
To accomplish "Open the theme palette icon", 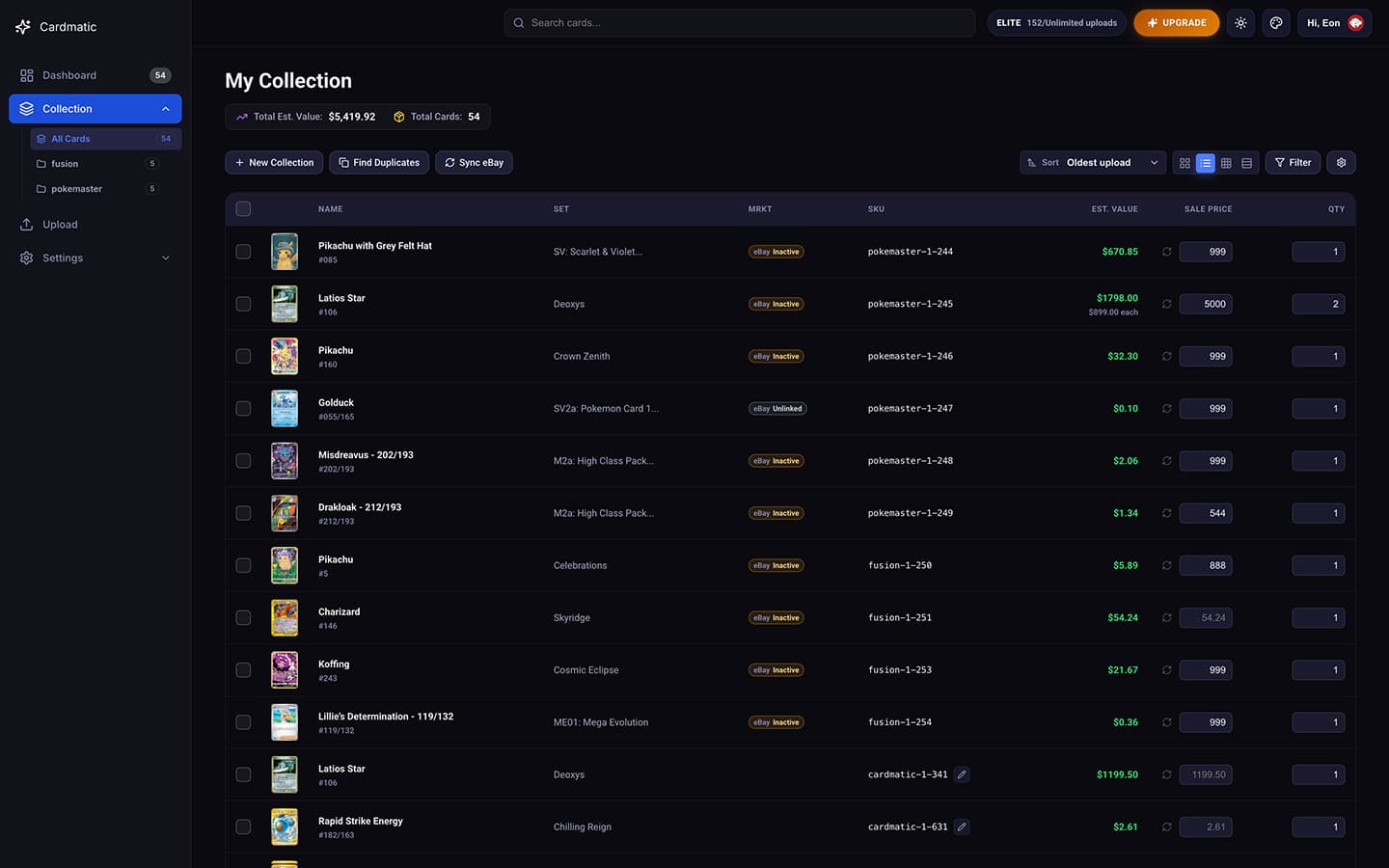I will click(1276, 23).
